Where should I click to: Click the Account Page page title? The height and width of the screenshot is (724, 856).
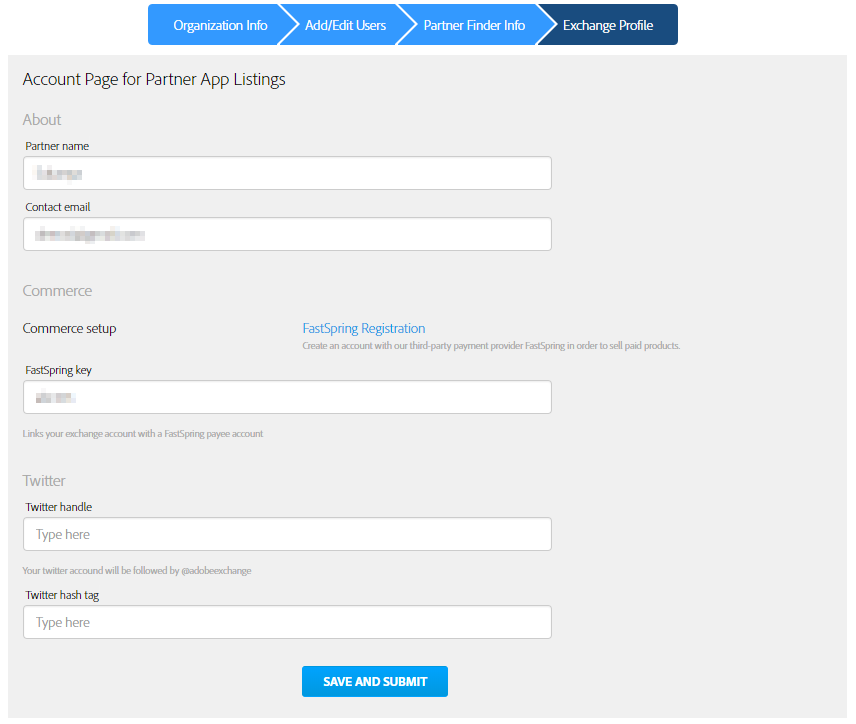click(x=154, y=79)
